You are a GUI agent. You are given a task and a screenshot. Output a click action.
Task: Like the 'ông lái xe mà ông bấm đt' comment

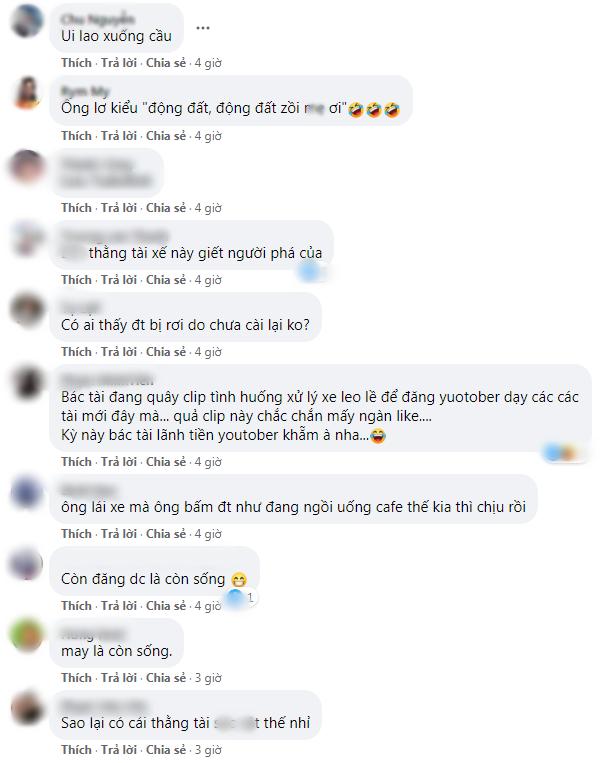(x=76, y=534)
